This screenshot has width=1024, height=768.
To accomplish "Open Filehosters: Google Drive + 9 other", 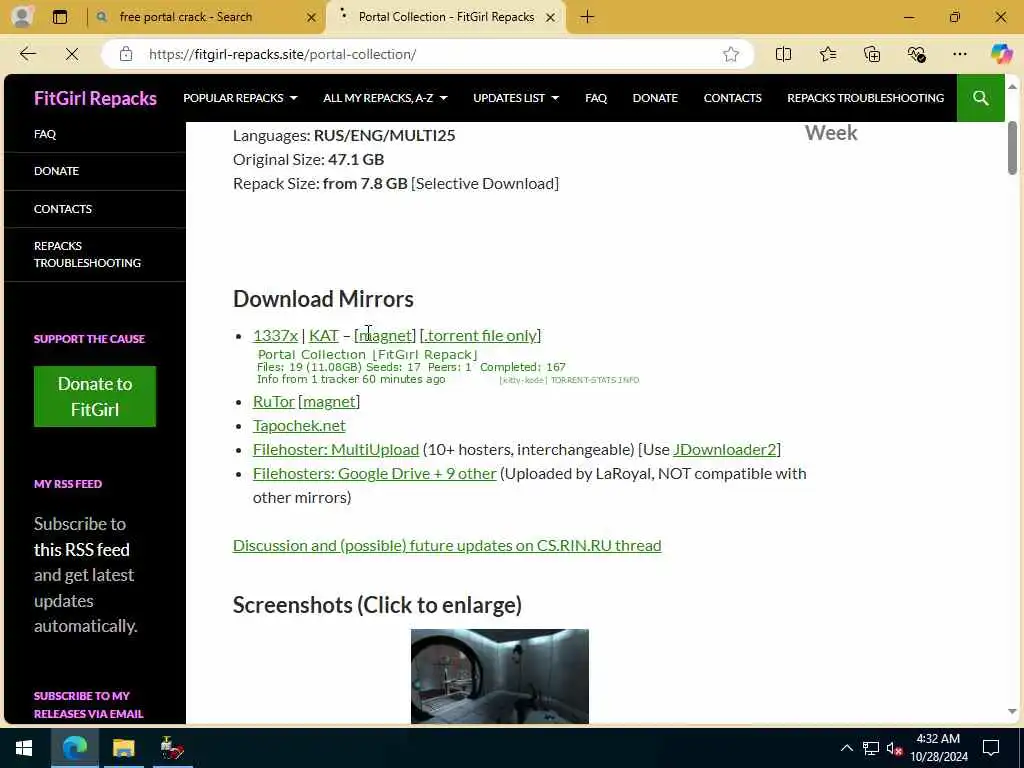I will [374, 473].
